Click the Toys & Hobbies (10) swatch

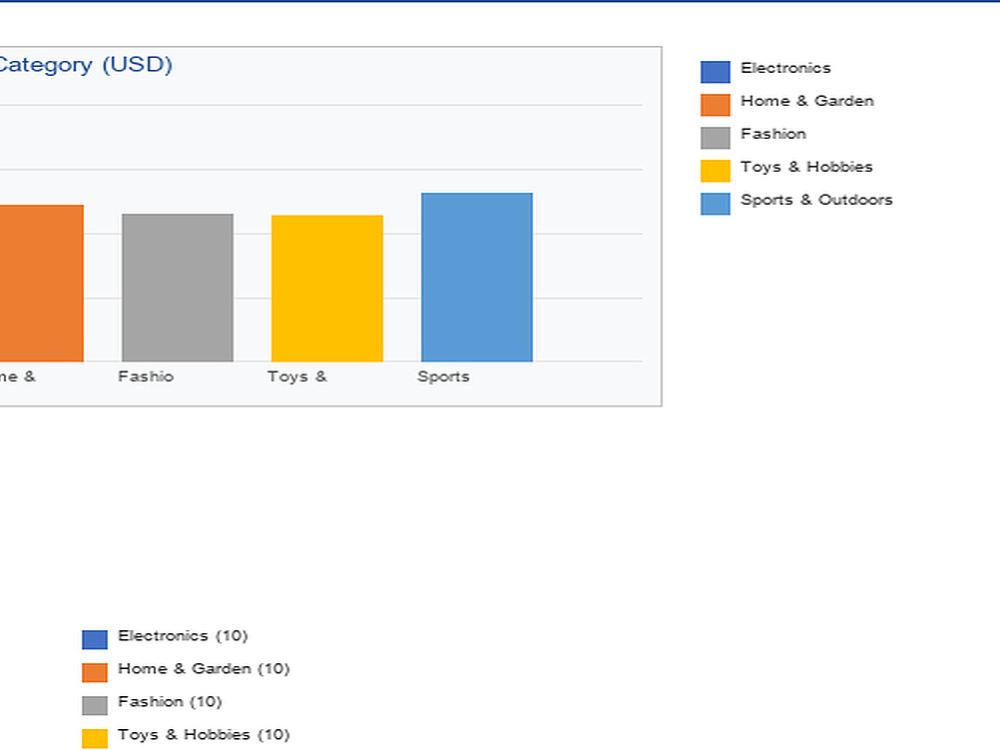[x=94, y=739]
